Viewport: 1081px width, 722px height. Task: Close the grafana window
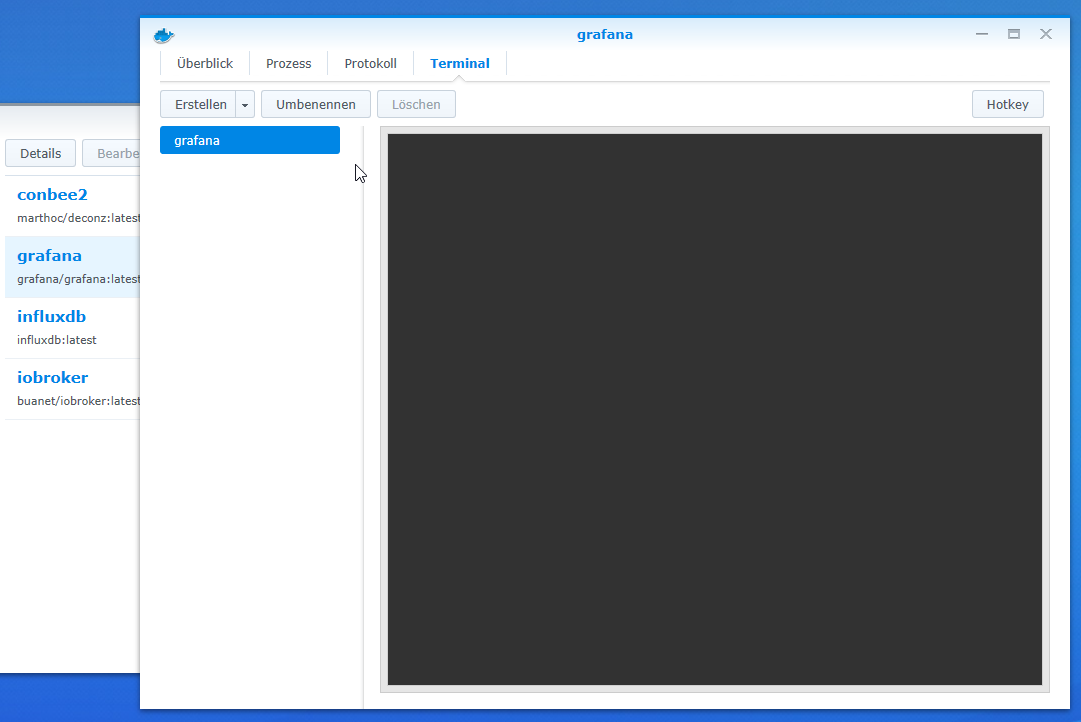1046,34
